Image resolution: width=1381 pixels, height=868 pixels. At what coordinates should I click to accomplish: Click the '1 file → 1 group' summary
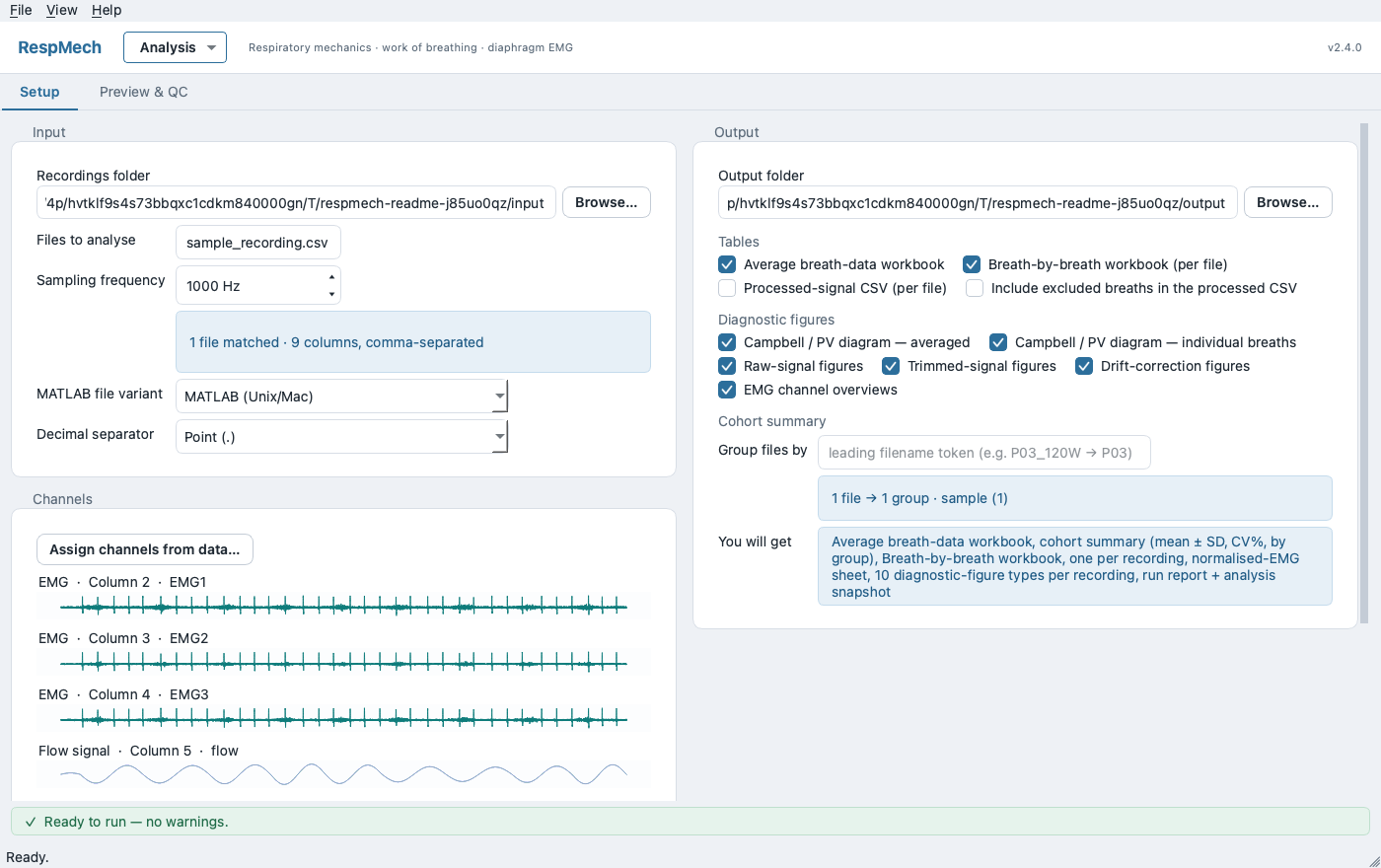(1074, 498)
